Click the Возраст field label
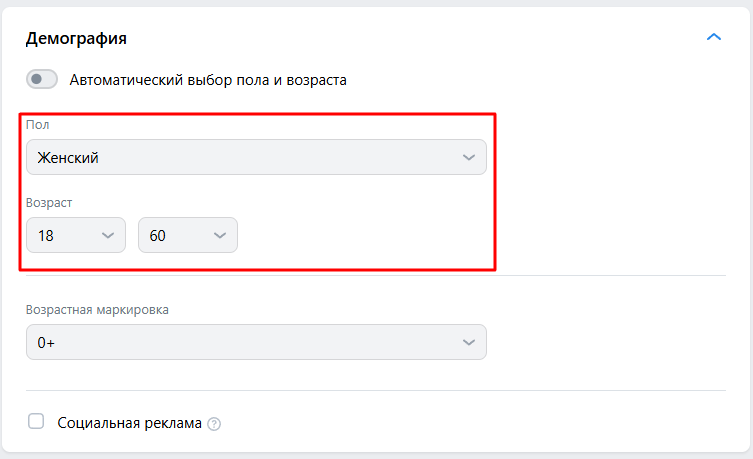Screen dimensions: 753x459 (x=49, y=203)
